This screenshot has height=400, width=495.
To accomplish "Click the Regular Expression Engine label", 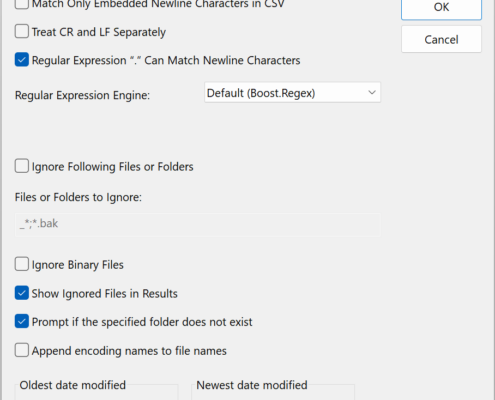I will 82,95.
